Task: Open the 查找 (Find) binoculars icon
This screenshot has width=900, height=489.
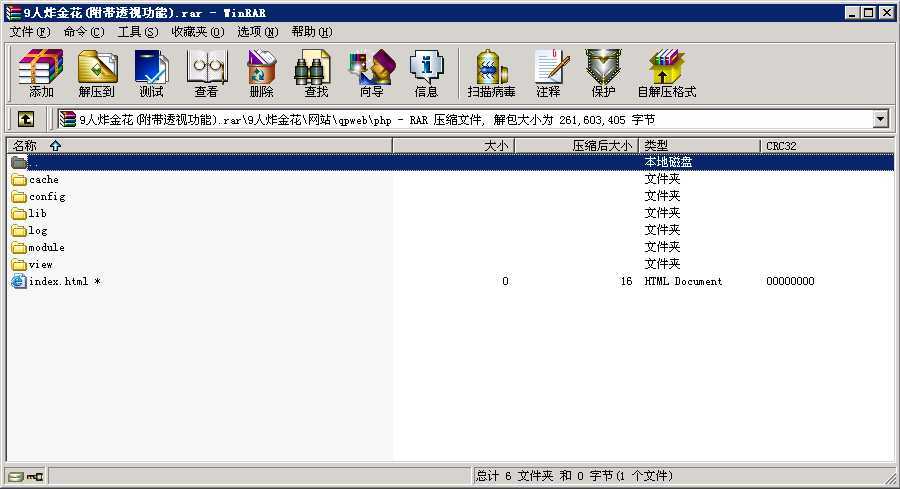Action: point(315,74)
